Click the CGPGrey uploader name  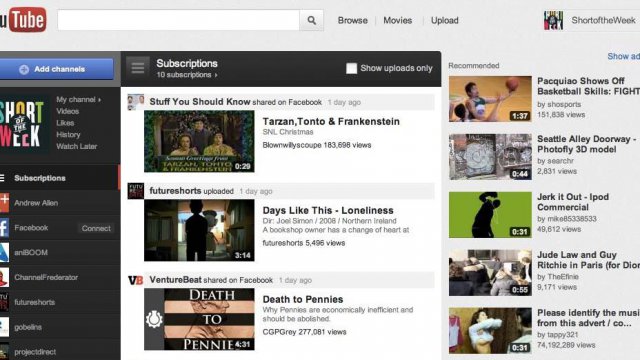click(279, 332)
